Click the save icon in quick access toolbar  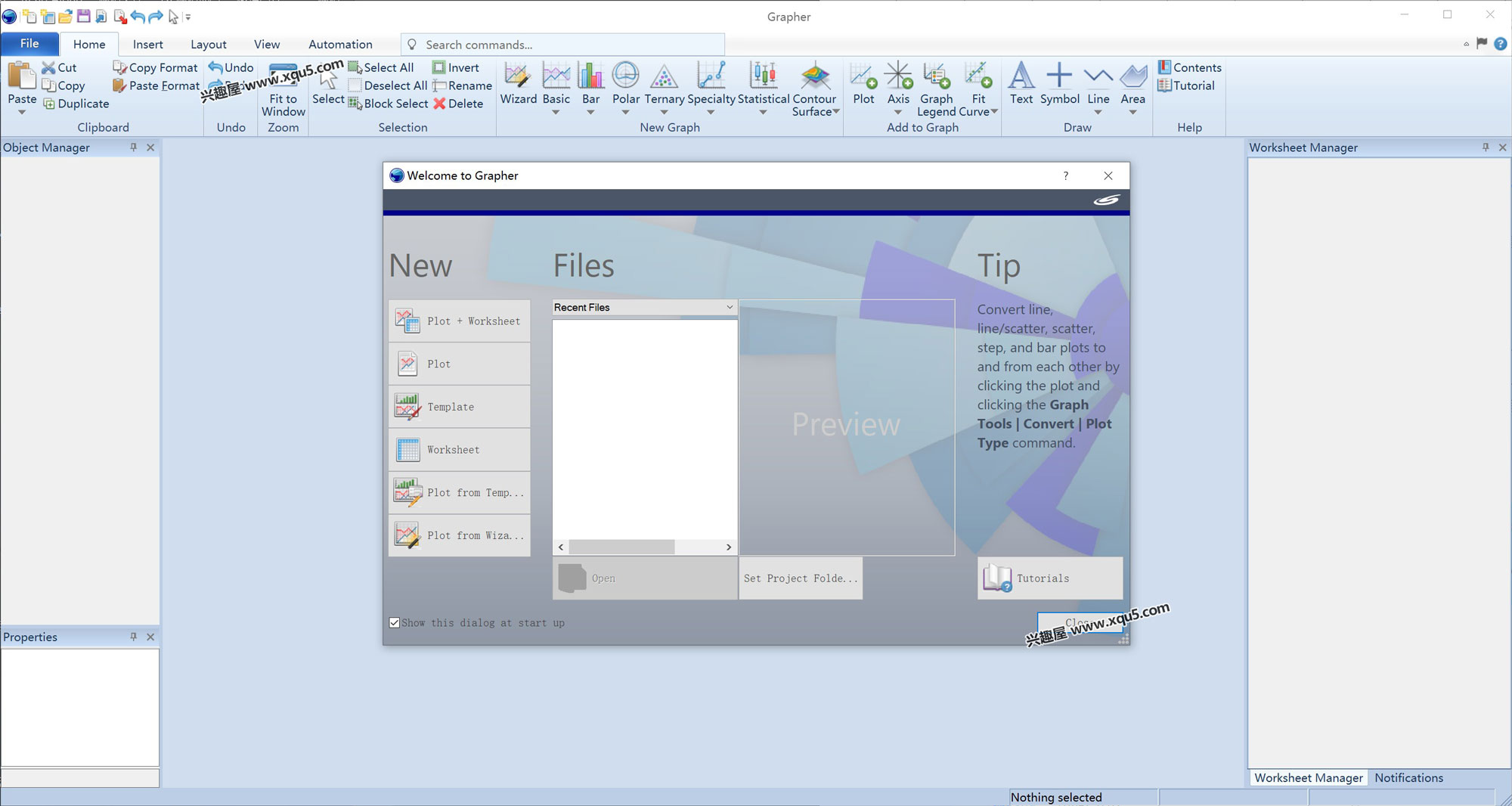(83, 16)
